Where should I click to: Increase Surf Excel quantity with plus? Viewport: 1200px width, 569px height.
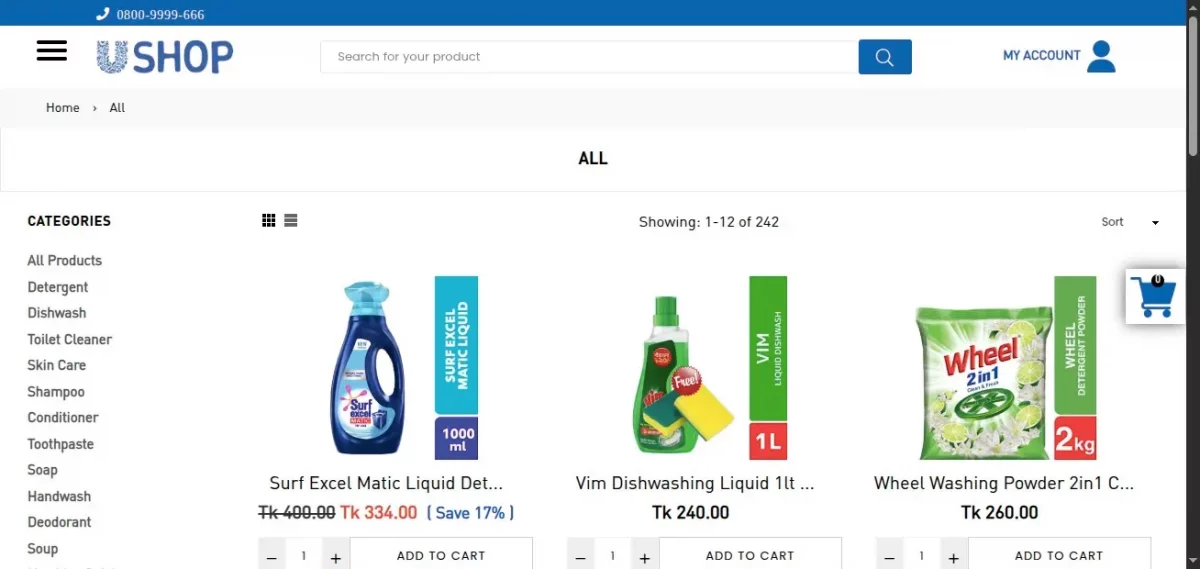click(336, 556)
